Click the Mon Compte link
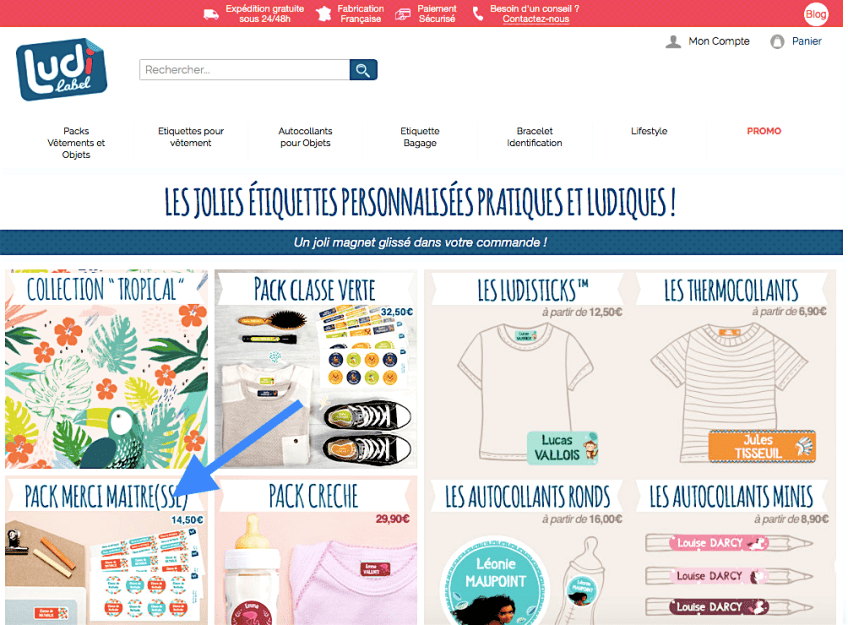 [x=719, y=41]
